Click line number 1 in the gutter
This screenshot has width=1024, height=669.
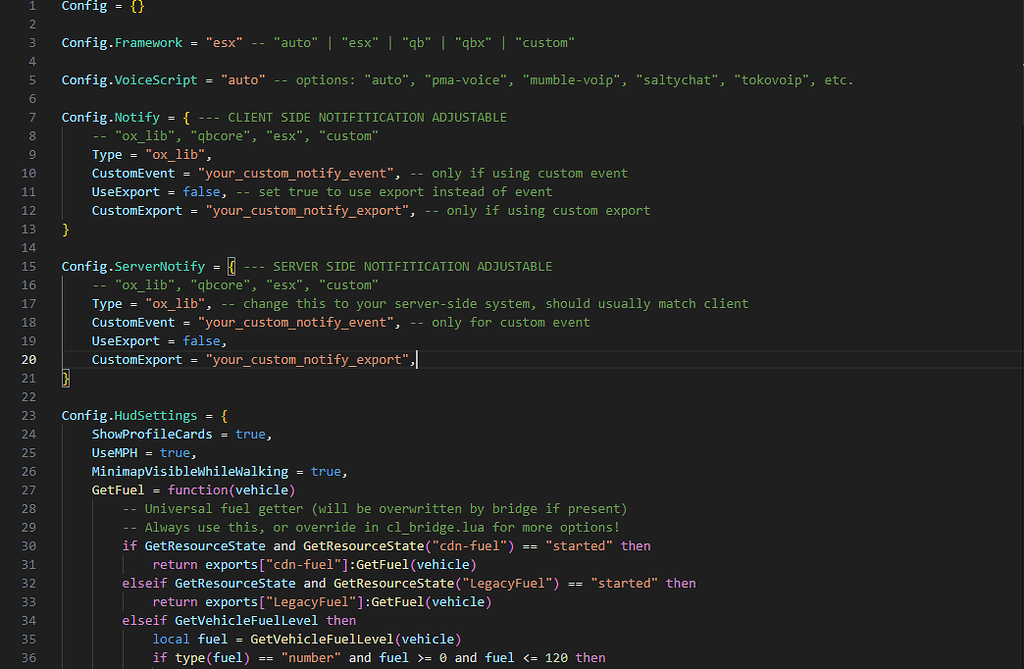point(33,6)
